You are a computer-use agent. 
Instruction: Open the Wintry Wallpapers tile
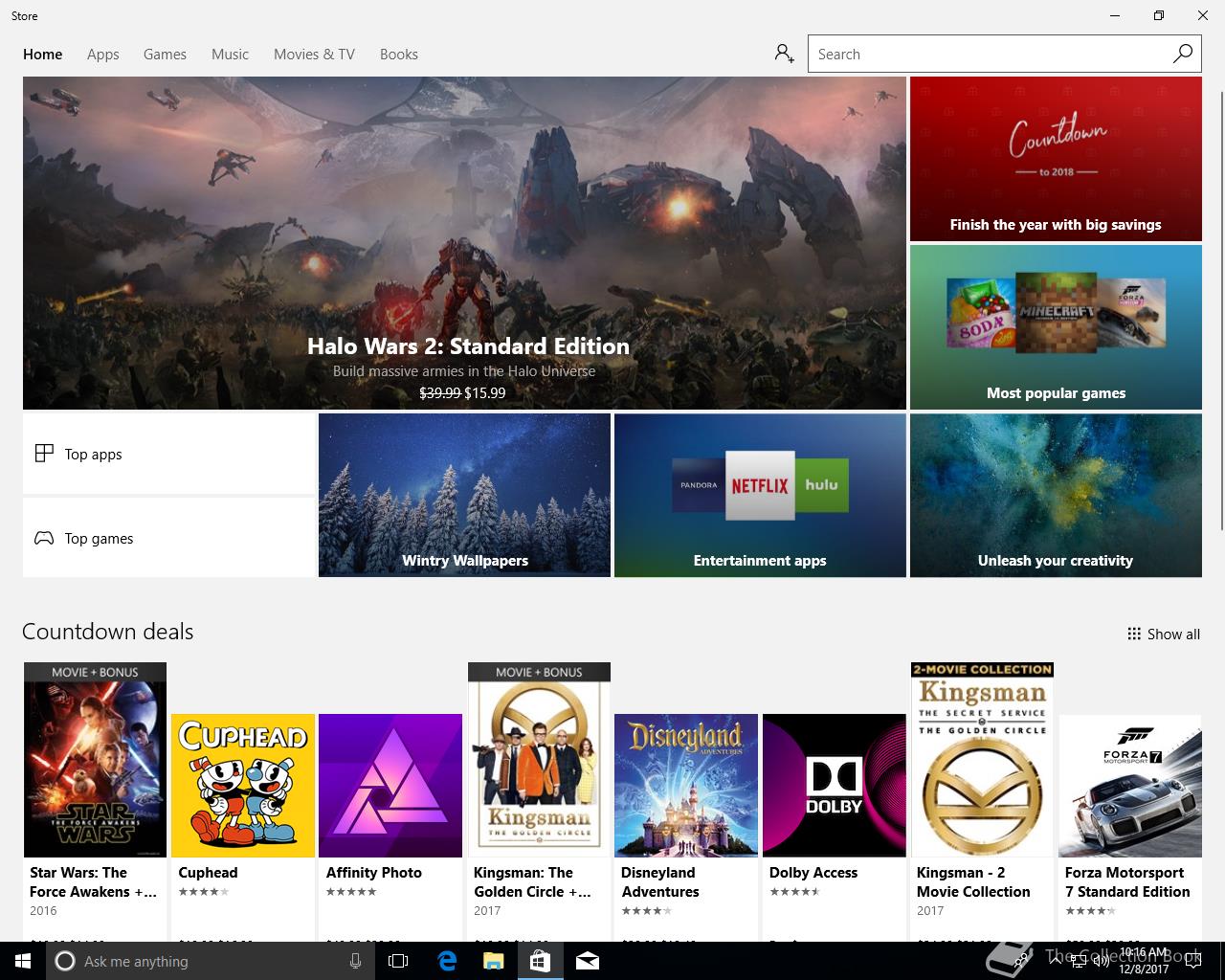464,495
